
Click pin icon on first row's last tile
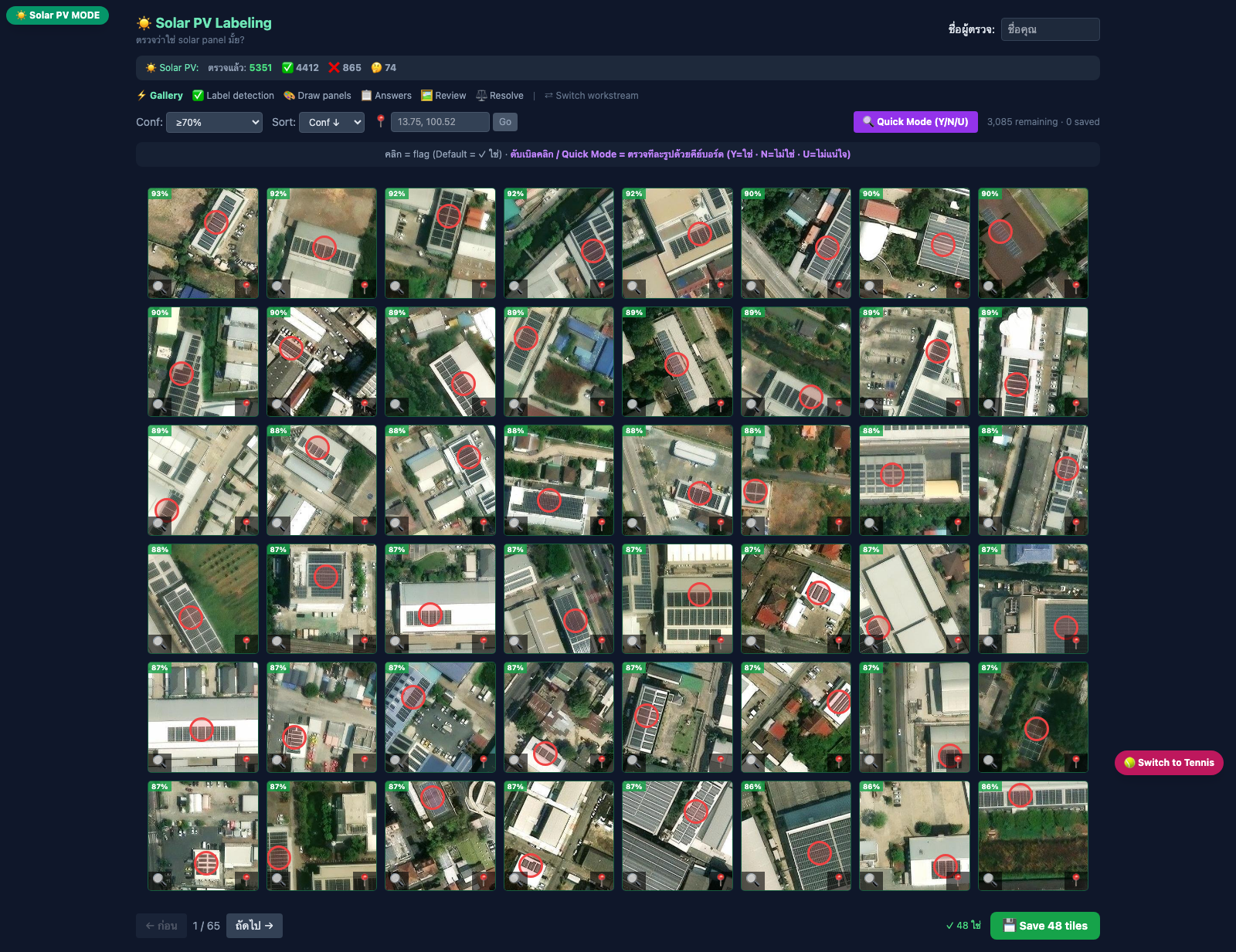point(1076,288)
